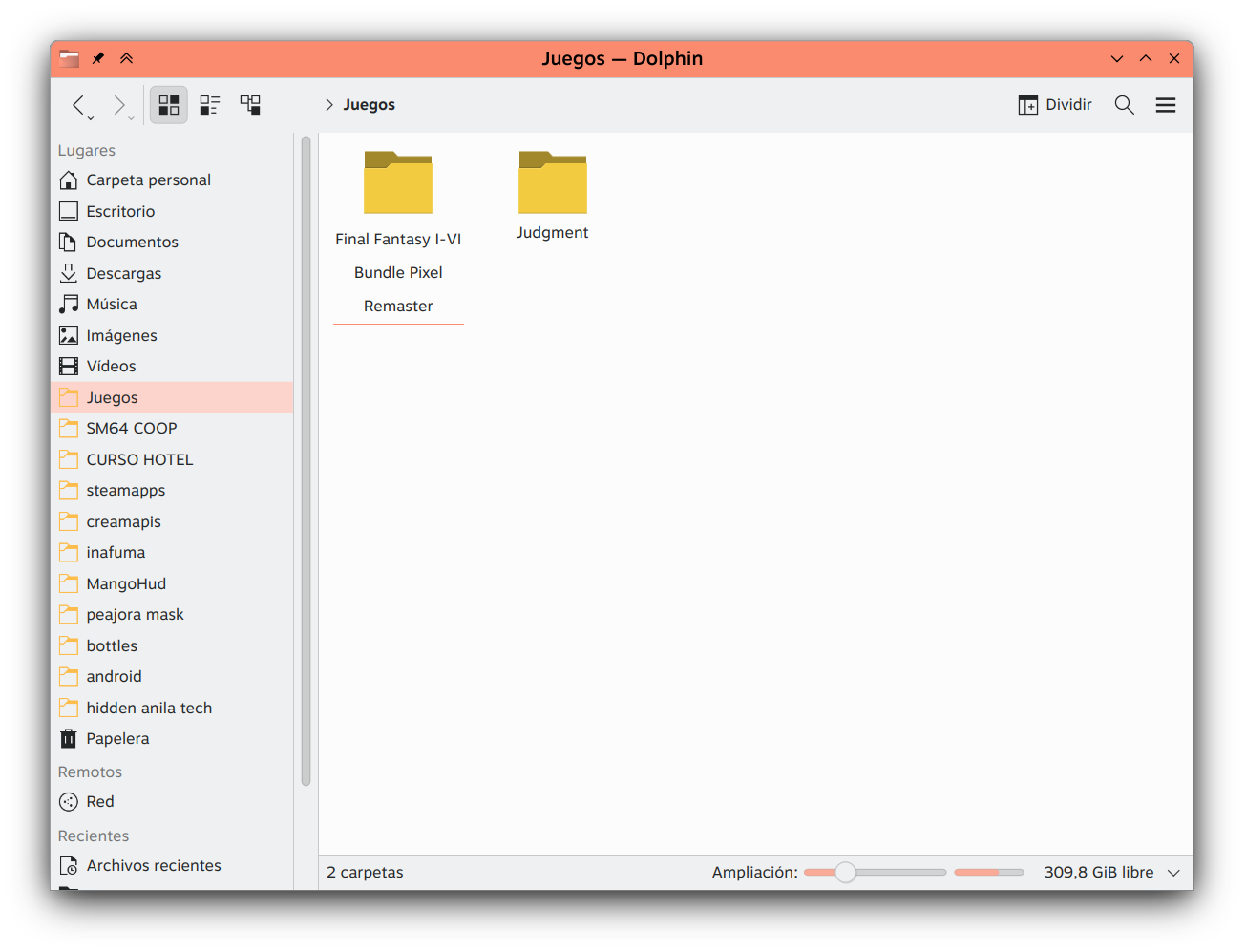1246x952 pixels.
Task: Expand the free space info dropdown arrow
Action: 1174,873
